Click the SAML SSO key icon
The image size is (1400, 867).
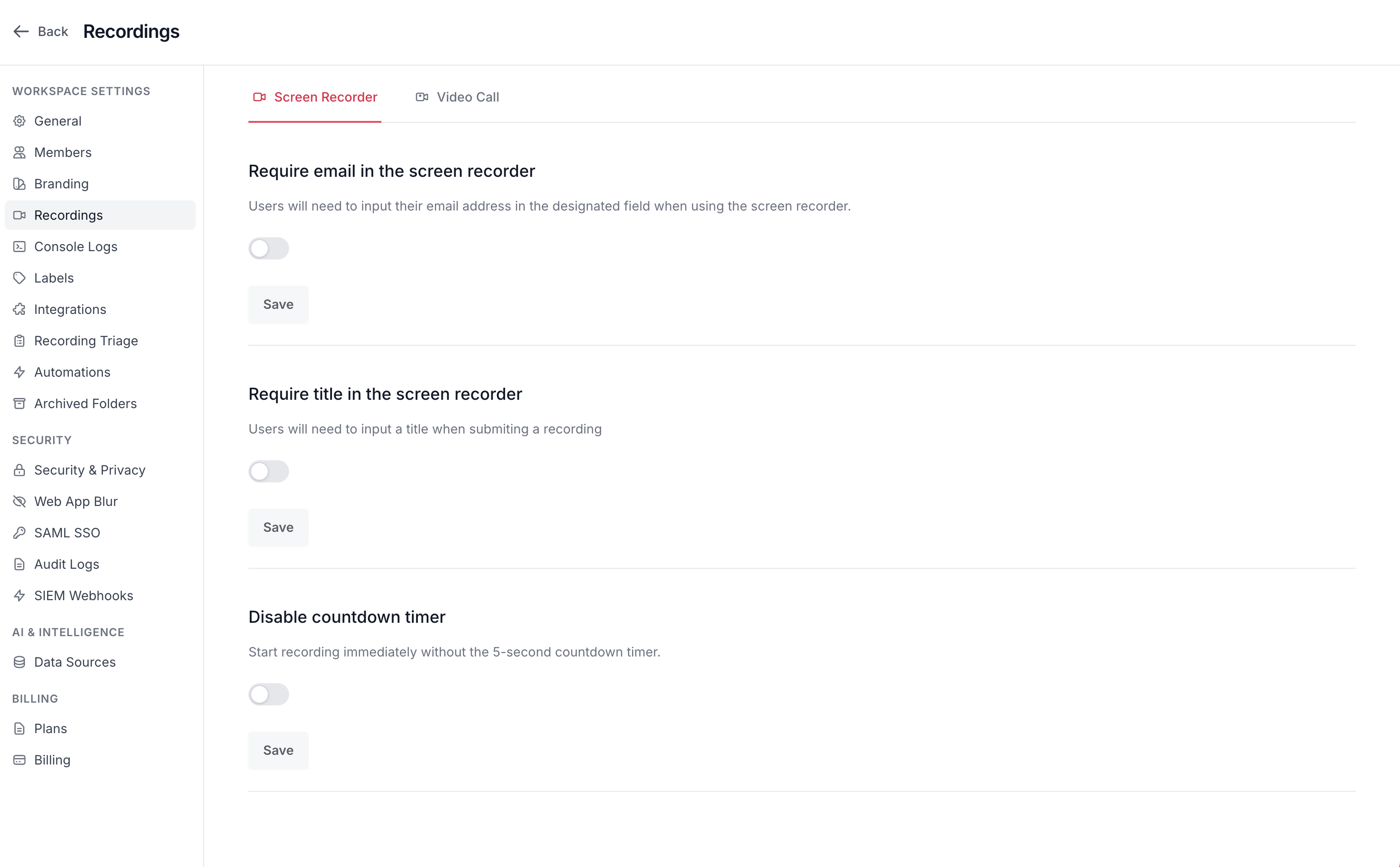click(x=19, y=533)
